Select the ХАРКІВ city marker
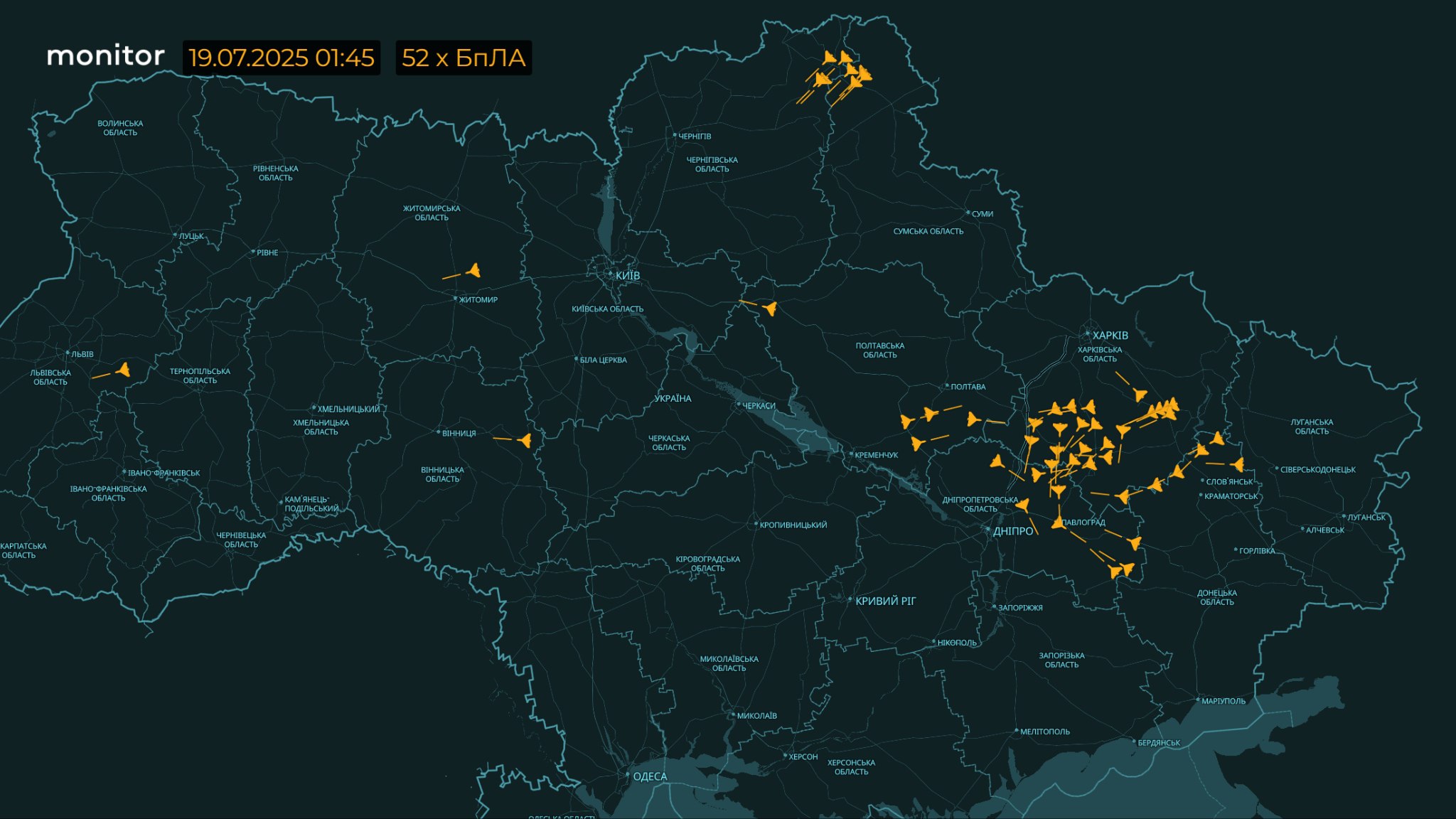The width and height of the screenshot is (1456, 819). coord(1088,334)
